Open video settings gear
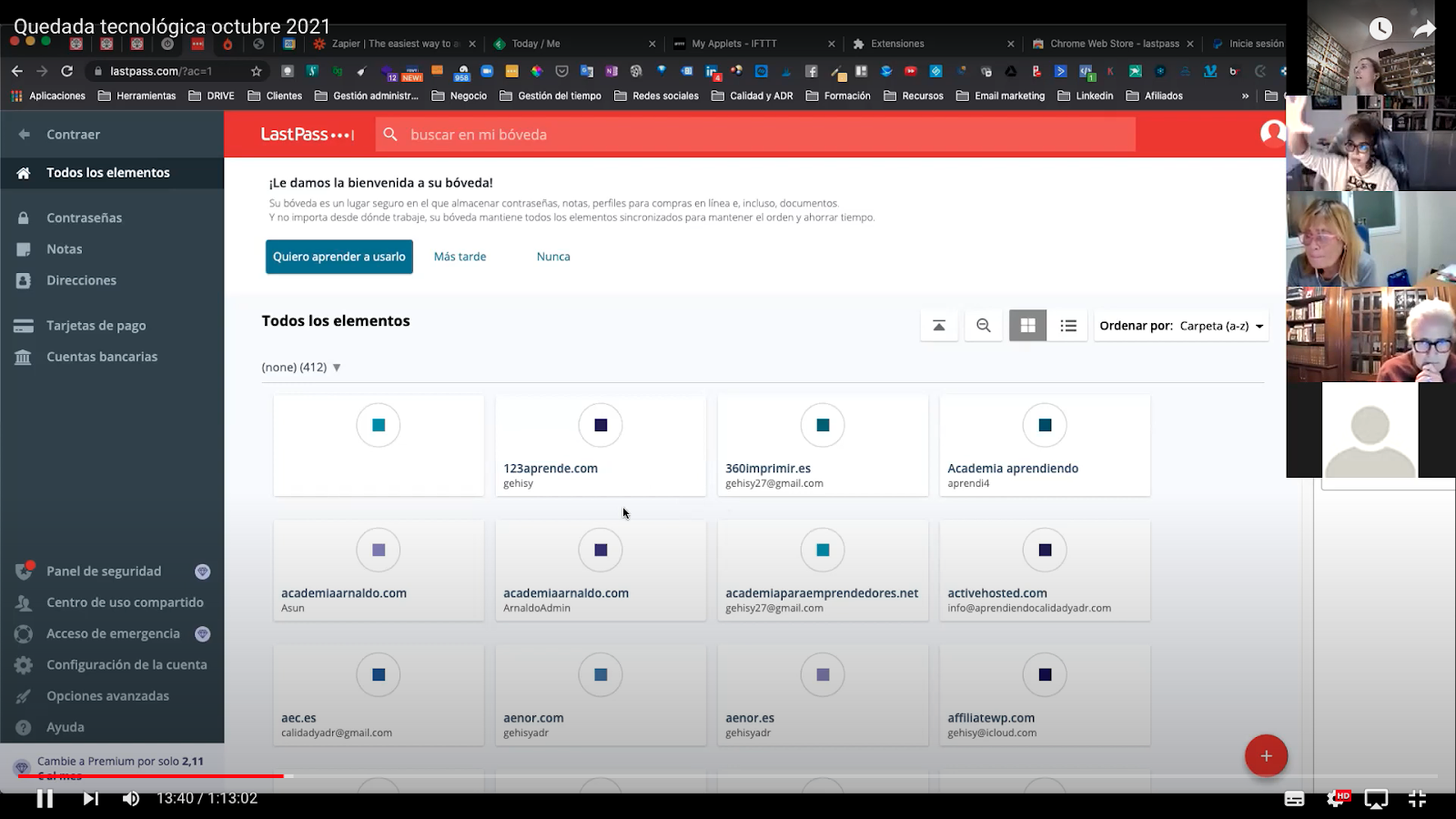This screenshot has height=819, width=1456. [1336, 799]
